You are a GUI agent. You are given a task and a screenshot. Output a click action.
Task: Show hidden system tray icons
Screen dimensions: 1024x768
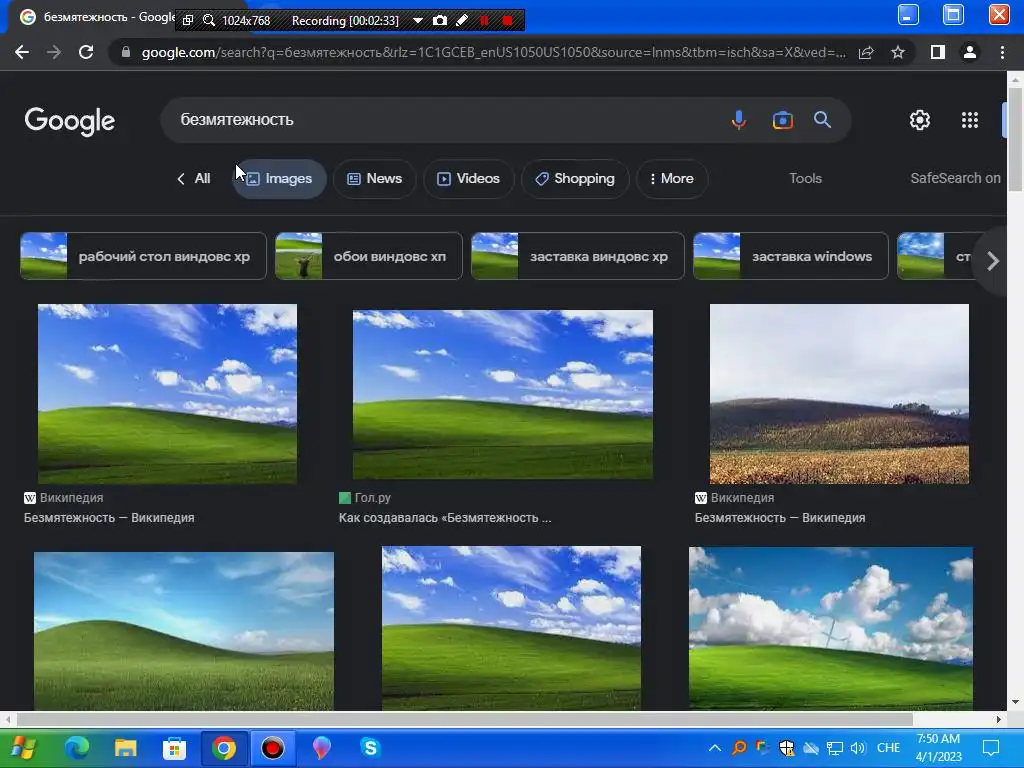(x=714, y=748)
